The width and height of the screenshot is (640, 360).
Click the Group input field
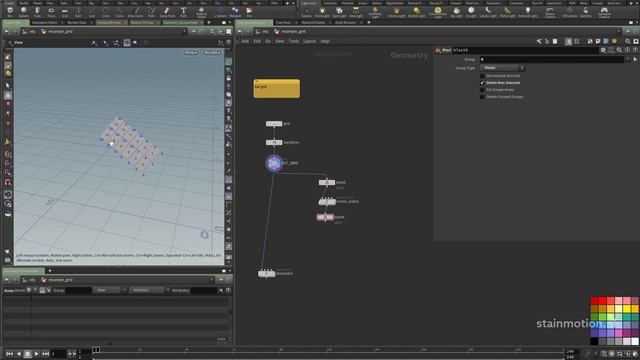point(553,59)
